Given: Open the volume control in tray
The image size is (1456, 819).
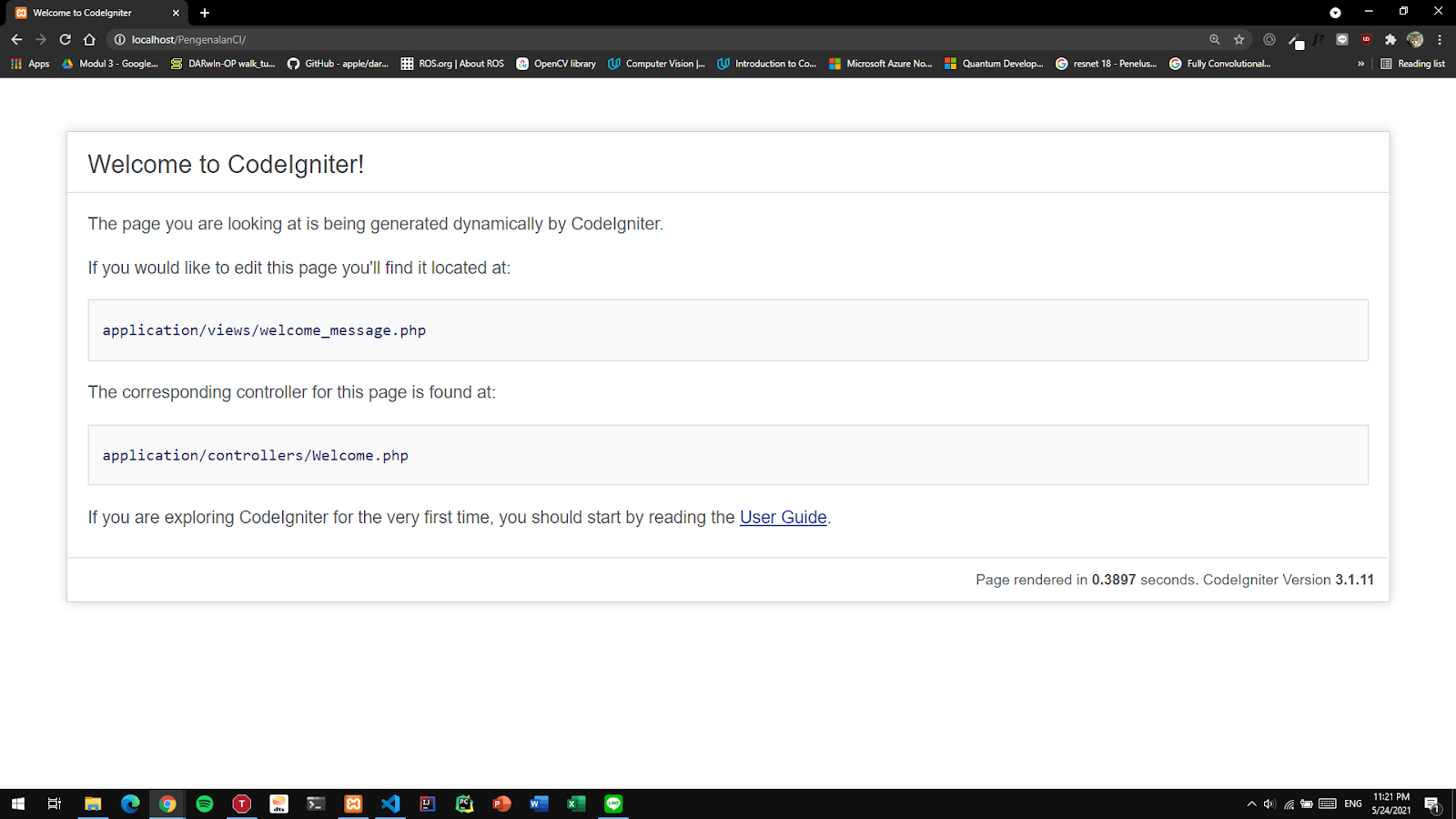Looking at the screenshot, I should [x=1269, y=804].
